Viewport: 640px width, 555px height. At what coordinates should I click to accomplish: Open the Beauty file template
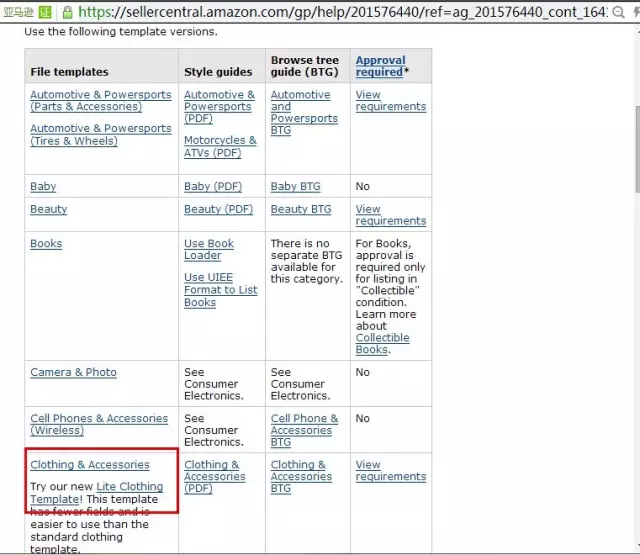[x=49, y=209]
